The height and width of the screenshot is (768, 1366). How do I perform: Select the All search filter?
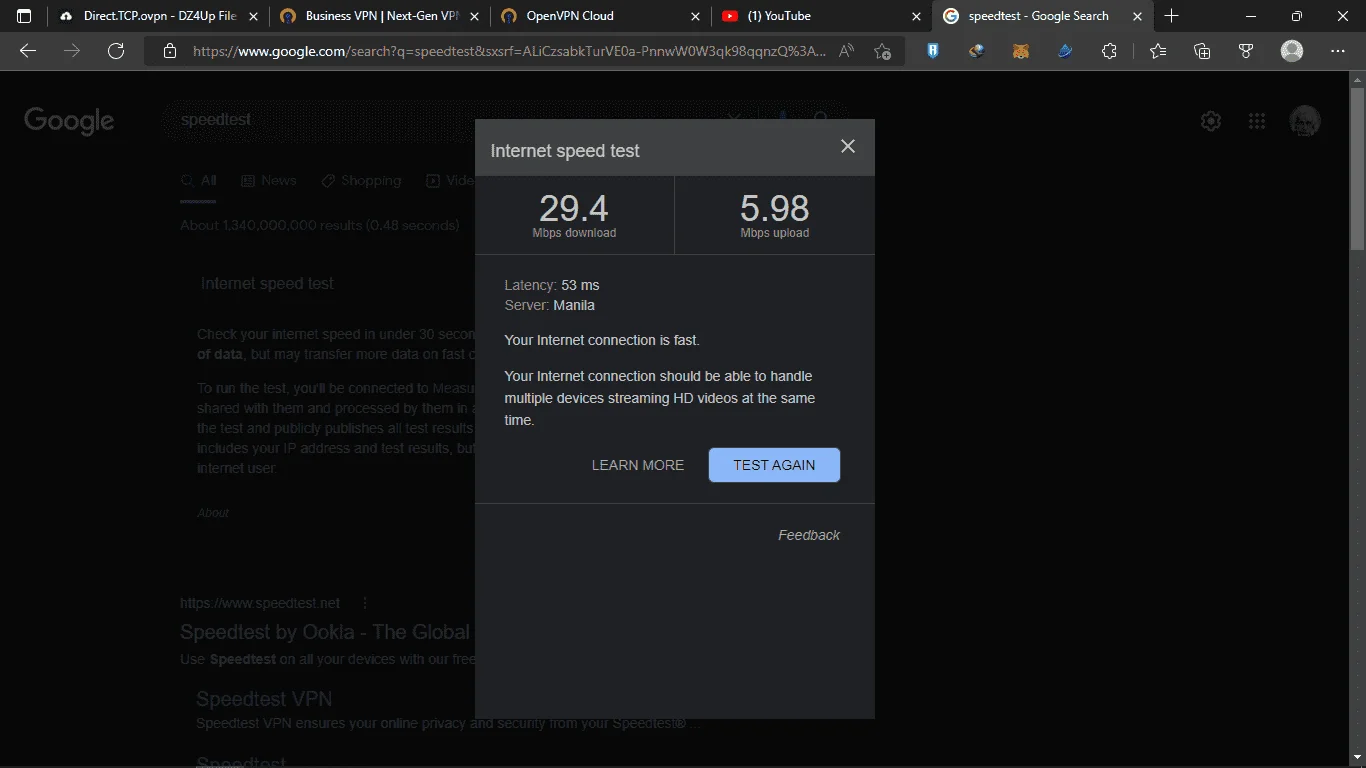(x=199, y=181)
